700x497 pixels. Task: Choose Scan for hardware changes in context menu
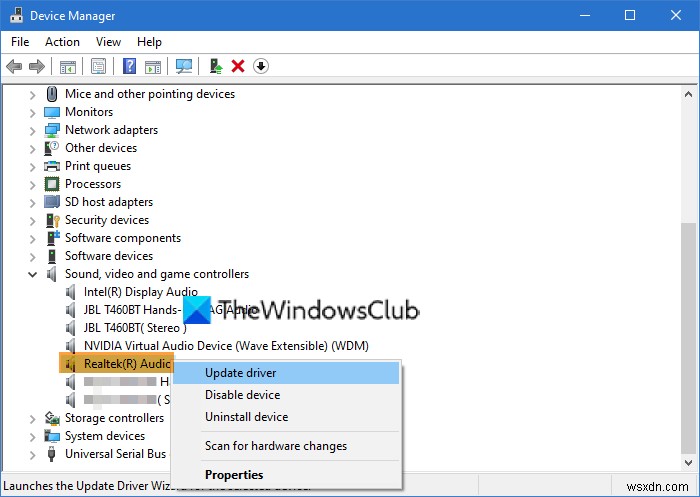pos(286,446)
